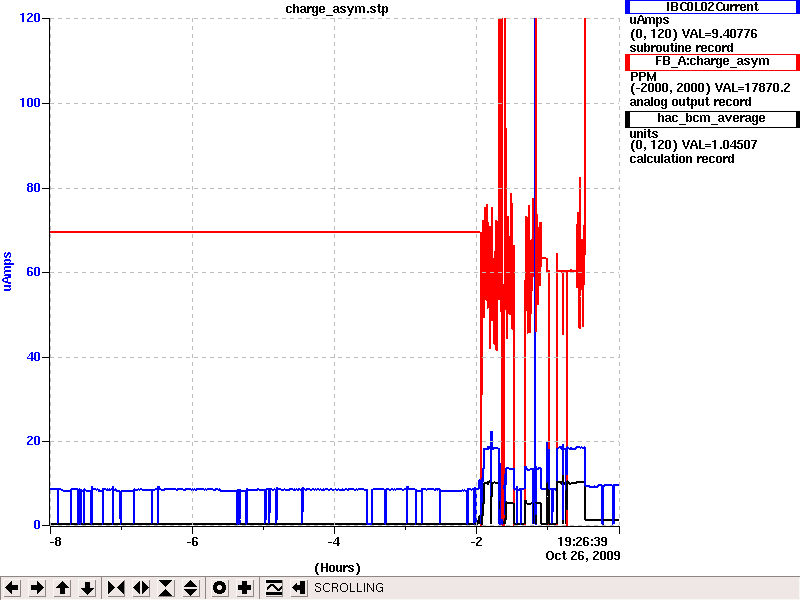Click the plus sign toolbar icon
The image size is (800, 600).
pyautogui.click(x=244, y=588)
